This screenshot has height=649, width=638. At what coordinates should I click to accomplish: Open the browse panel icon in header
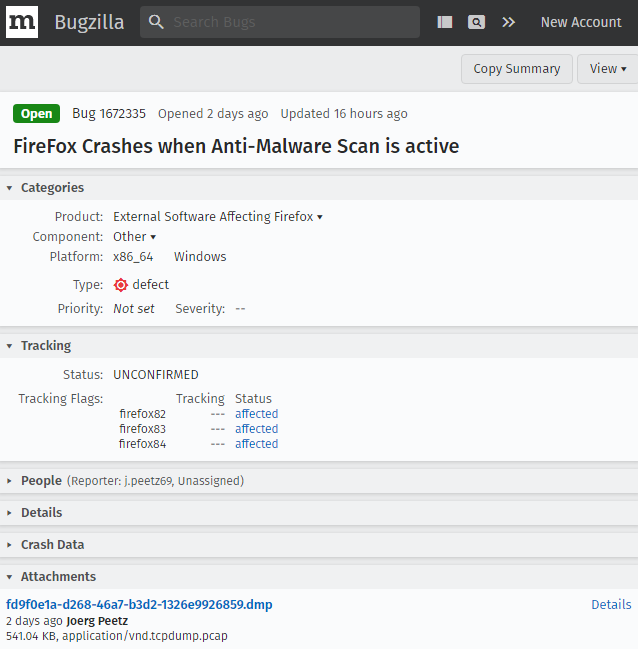coord(445,22)
